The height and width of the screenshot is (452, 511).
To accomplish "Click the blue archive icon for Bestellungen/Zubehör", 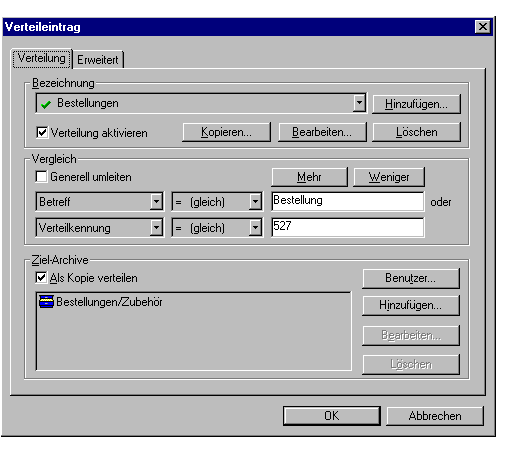I will point(46,301).
